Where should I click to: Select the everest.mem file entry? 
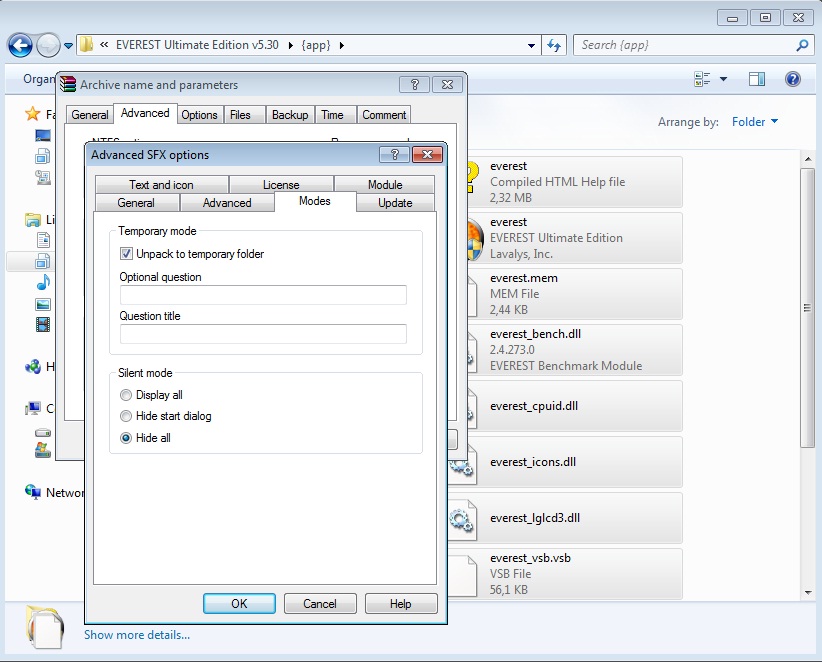pos(574,294)
